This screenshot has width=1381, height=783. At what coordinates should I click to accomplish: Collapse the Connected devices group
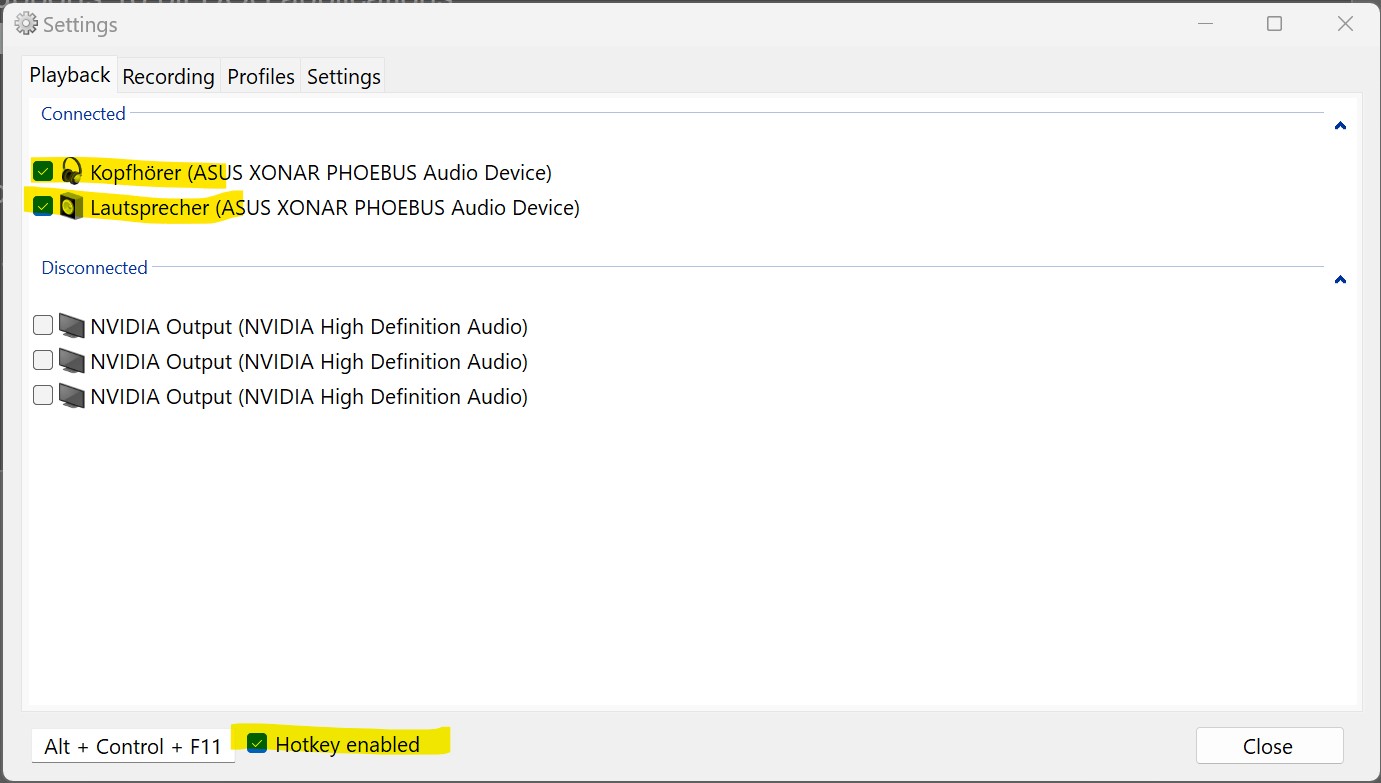click(x=1340, y=126)
